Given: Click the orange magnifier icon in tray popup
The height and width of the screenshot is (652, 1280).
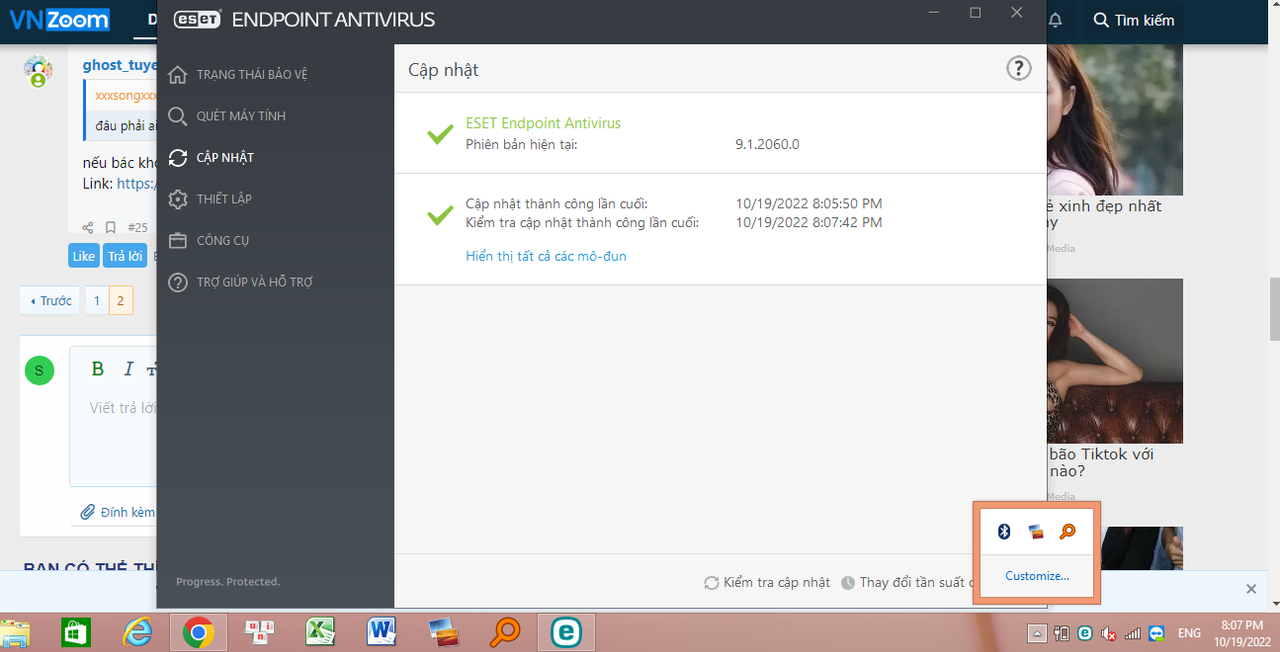Looking at the screenshot, I should (1067, 531).
